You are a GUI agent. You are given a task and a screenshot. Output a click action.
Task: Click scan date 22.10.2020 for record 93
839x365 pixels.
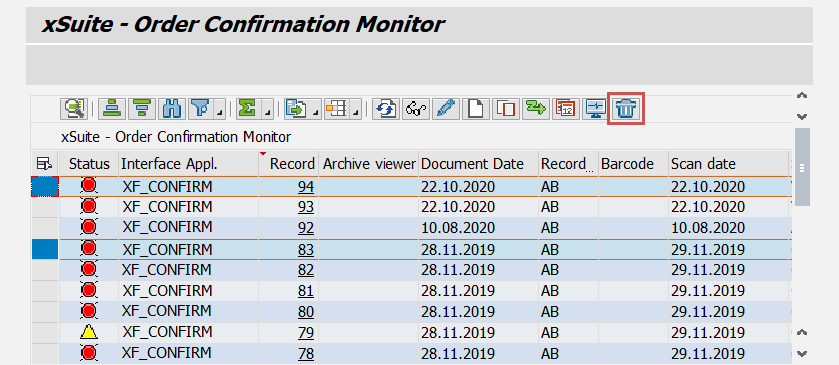708,207
